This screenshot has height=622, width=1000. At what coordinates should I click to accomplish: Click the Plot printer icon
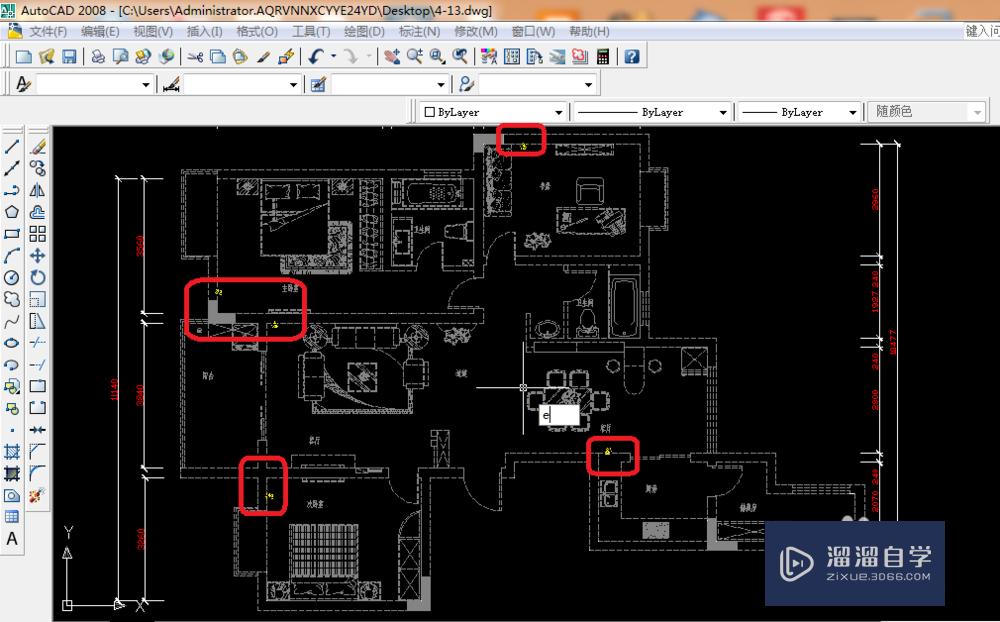pyautogui.click(x=98, y=57)
